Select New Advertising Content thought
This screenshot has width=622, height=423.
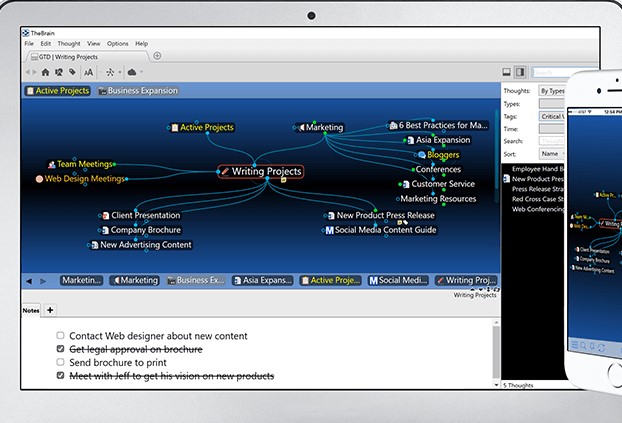[142, 245]
